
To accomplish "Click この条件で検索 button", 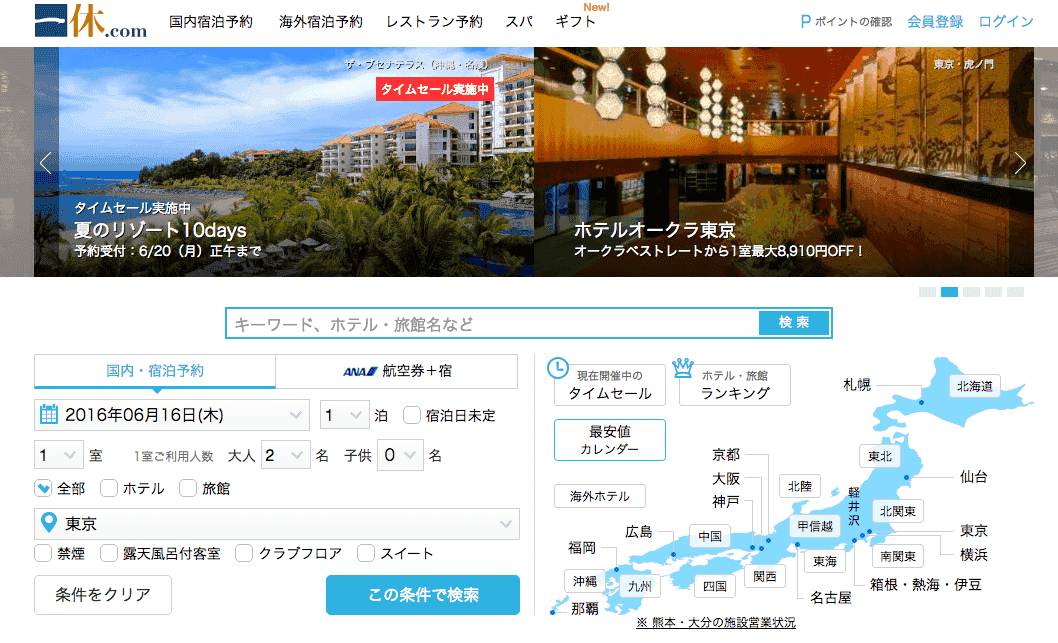I will pyautogui.click(x=422, y=594).
